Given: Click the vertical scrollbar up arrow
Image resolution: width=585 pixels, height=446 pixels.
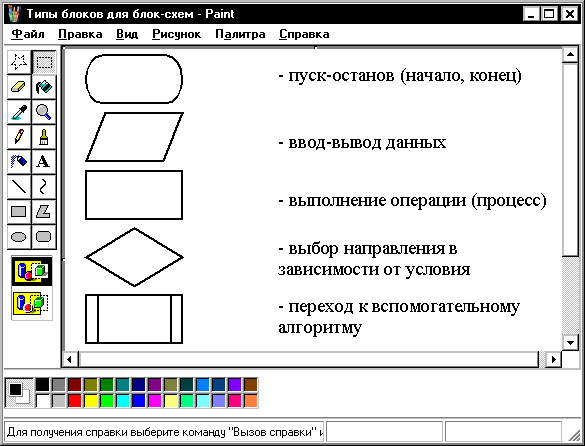Looking at the screenshot, I should point(570,55).
